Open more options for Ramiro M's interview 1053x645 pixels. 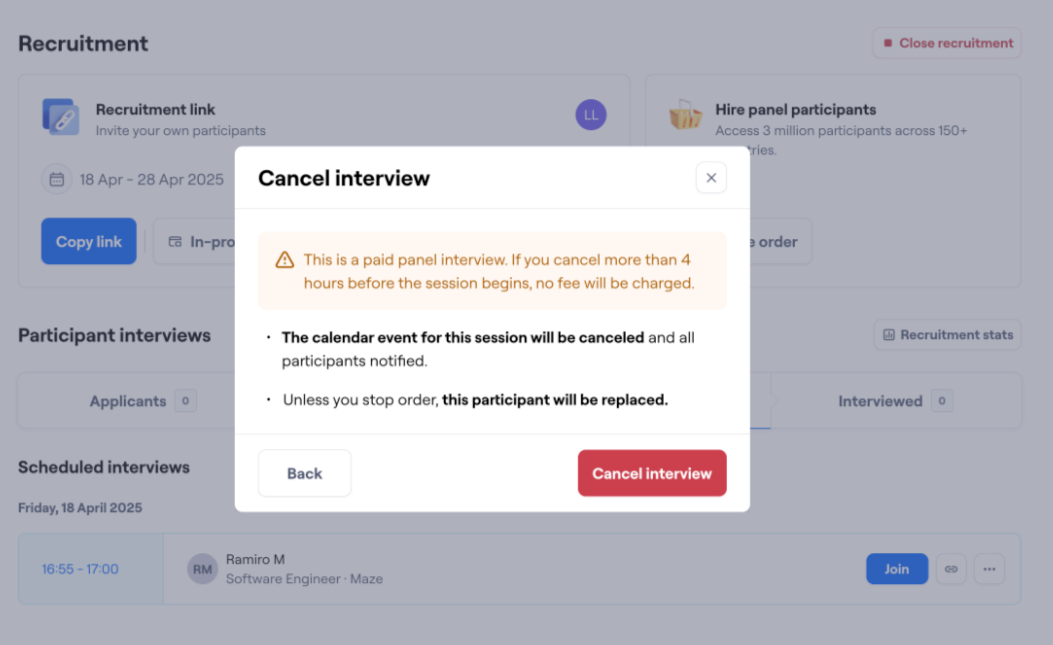[x=989, y=568]
